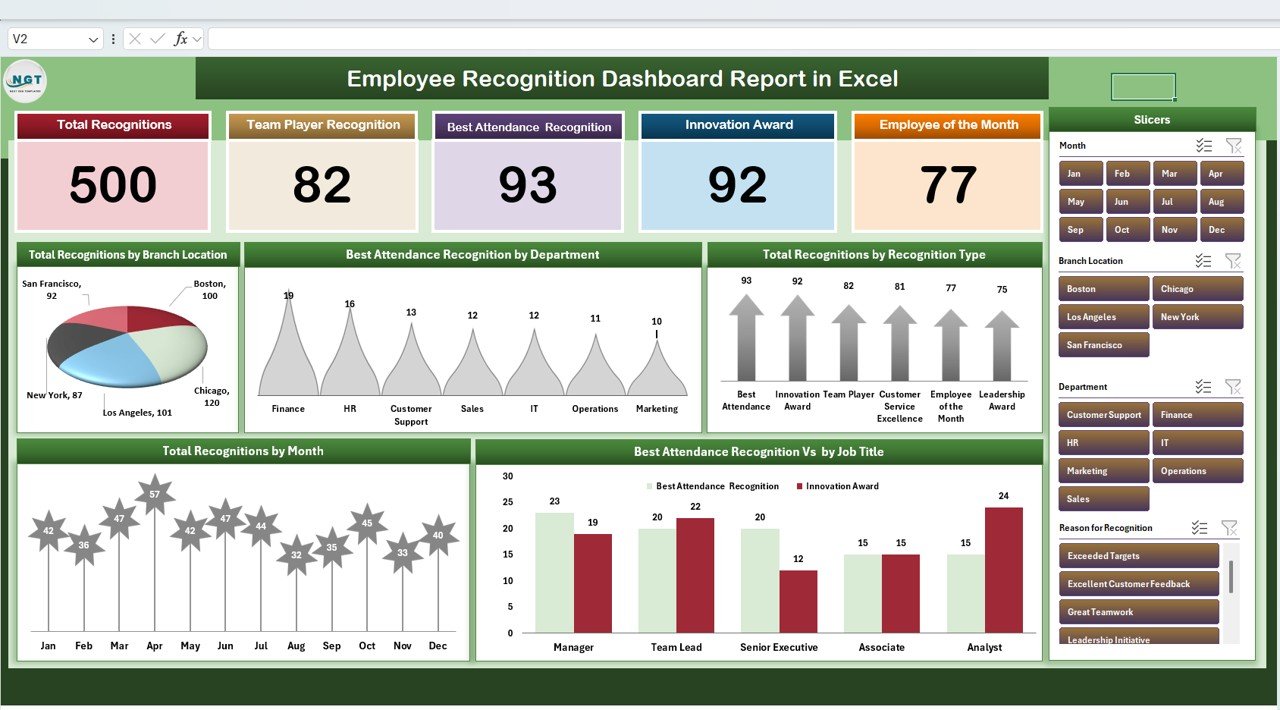Click the NGT logo image
The image size is (1280, 710).
click(25, 81)
